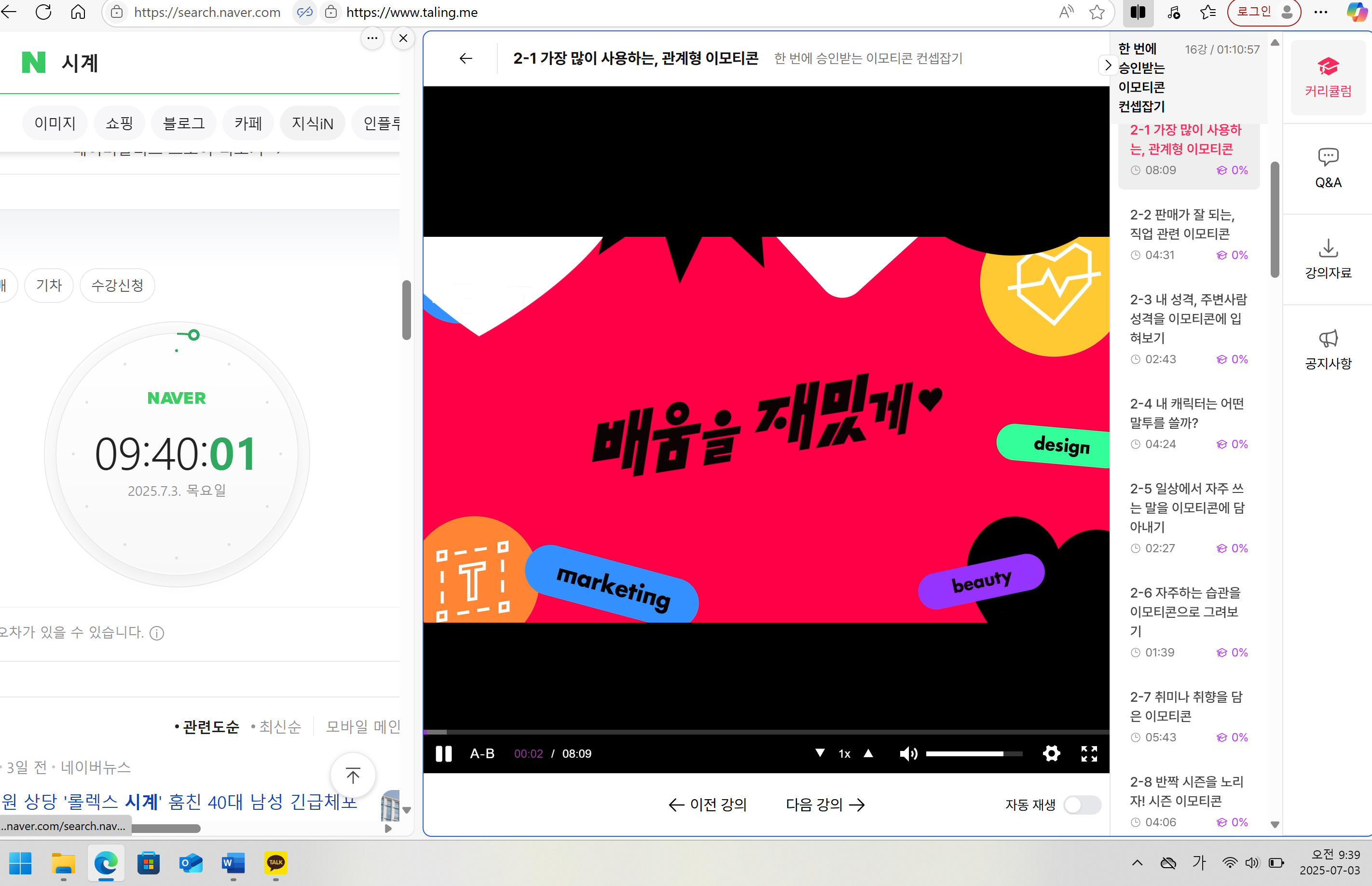
Task: Click the 커리큘럼 sidebar icon
Action: 1328,78
